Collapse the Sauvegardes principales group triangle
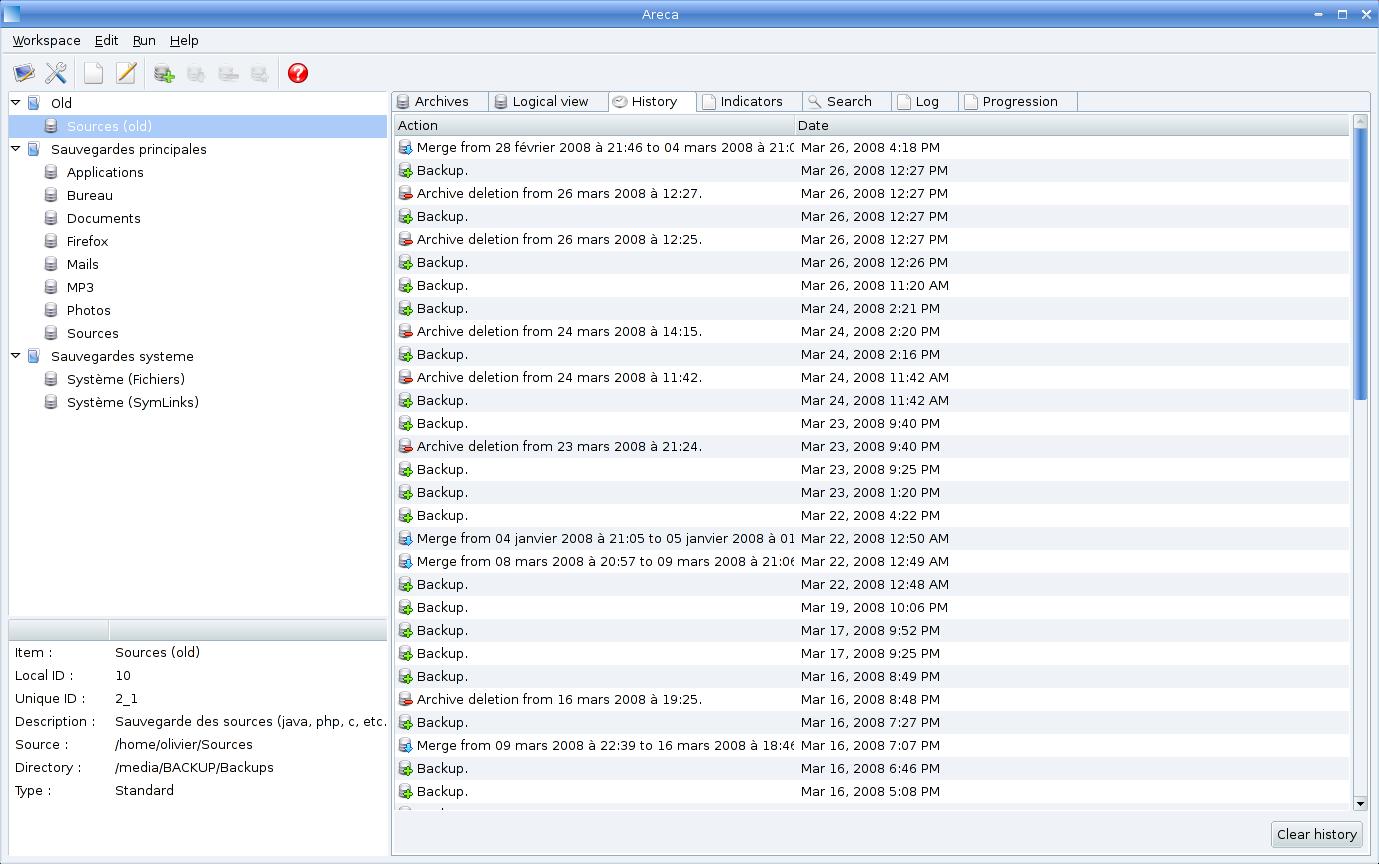Screen dimensions: 1379x864 coord(16,148)
